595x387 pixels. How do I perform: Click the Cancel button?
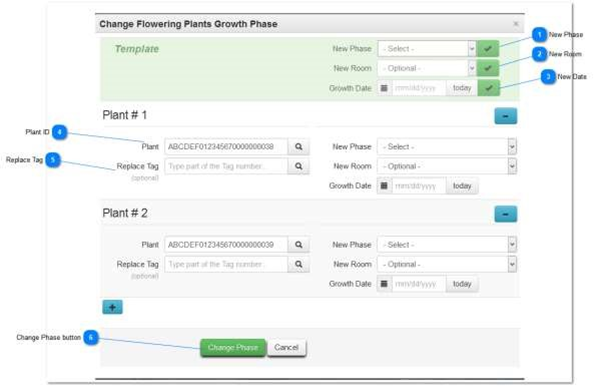point(286,348)
